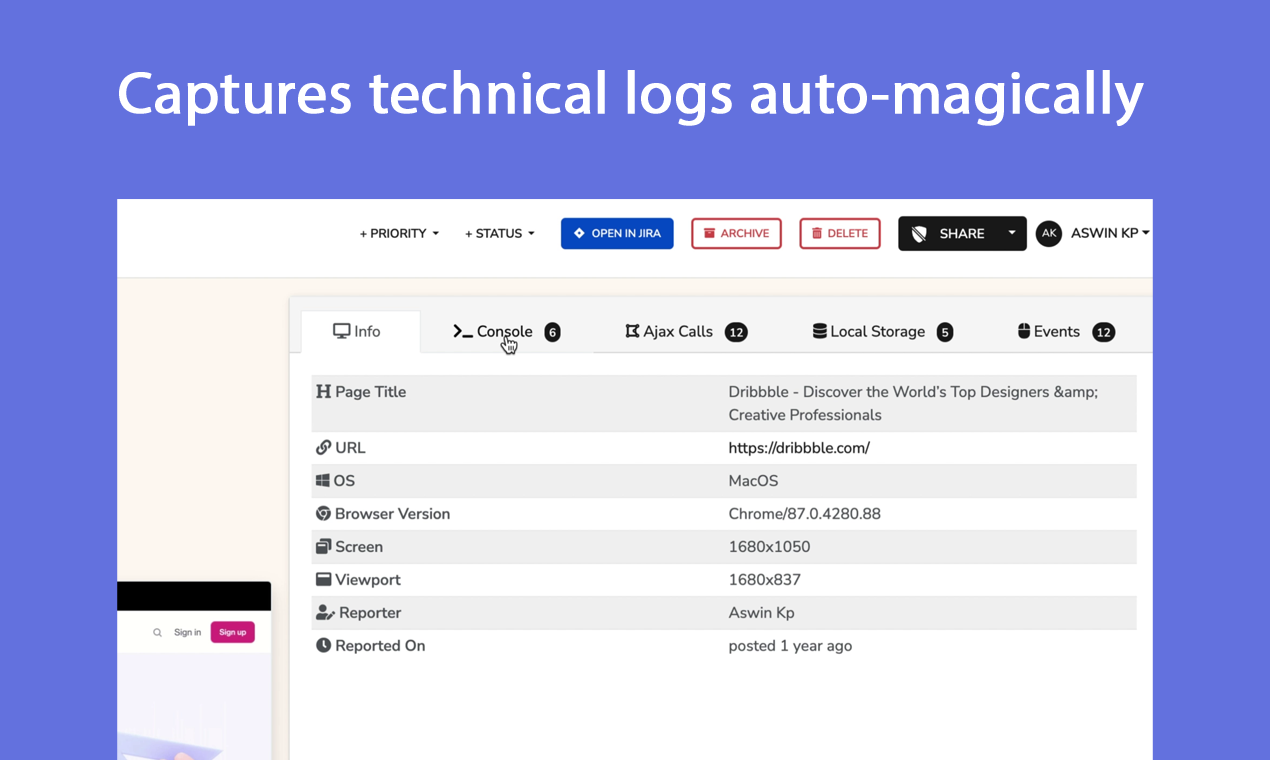Select the posted 1 year ago text

pyautogui.click(x=790, y=646)
